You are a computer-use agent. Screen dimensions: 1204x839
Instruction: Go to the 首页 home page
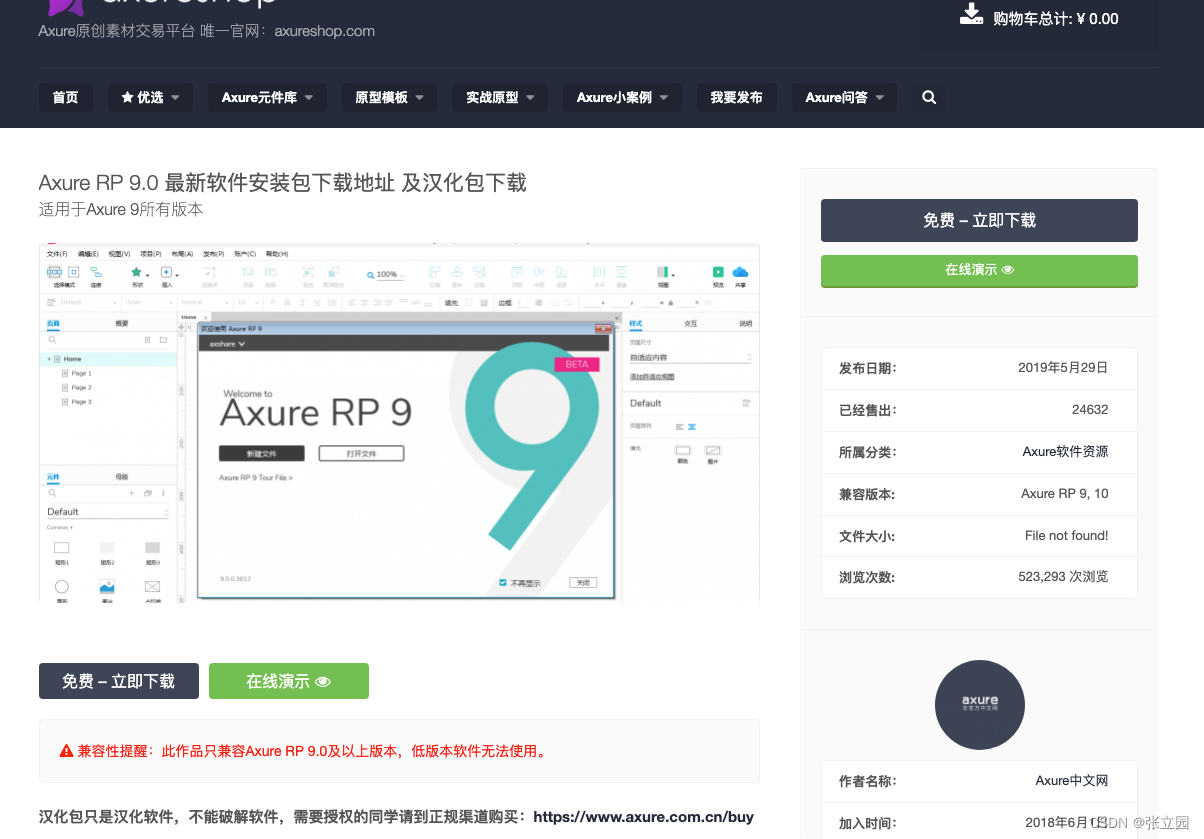[66, 97]
